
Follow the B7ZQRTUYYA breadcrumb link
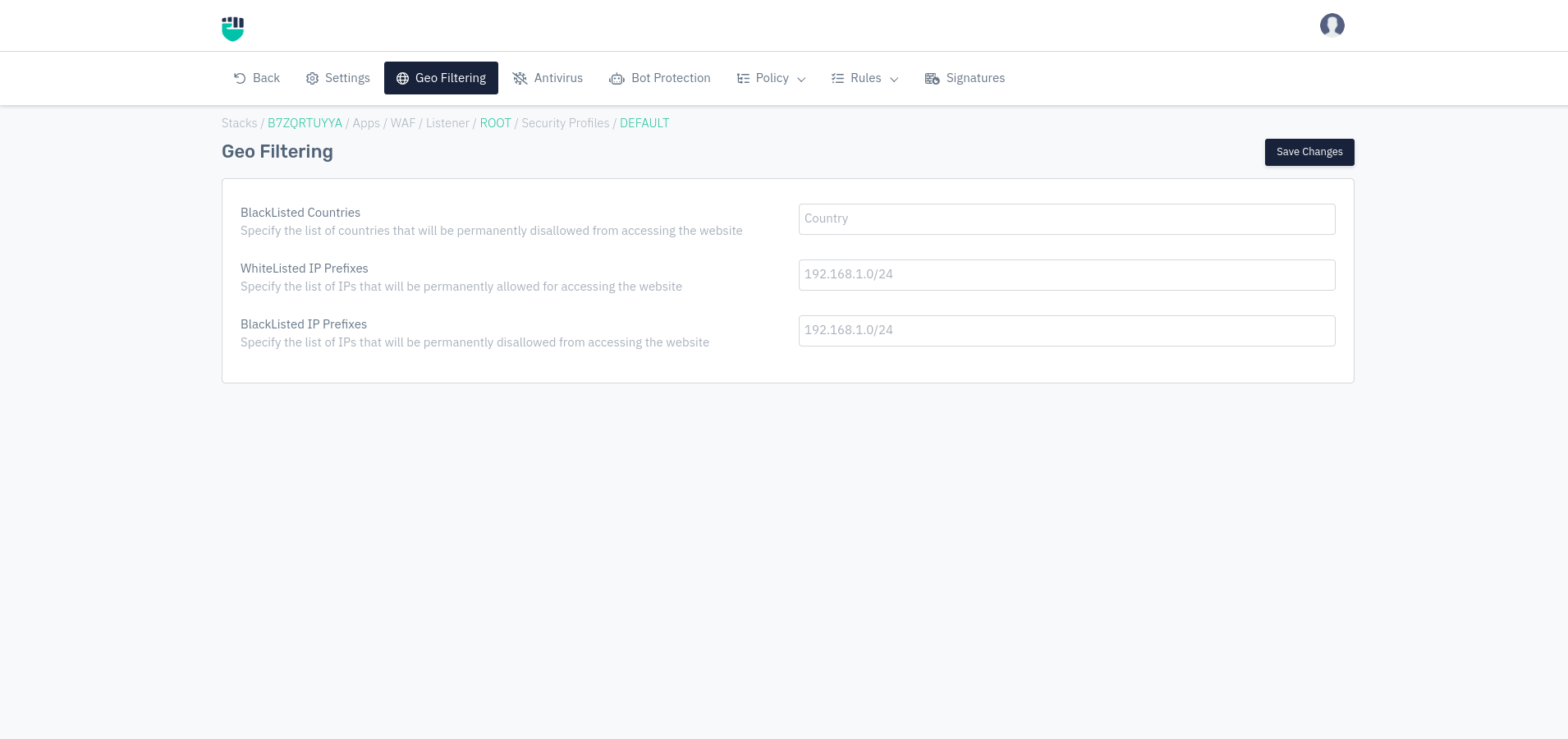click(305, 123)
